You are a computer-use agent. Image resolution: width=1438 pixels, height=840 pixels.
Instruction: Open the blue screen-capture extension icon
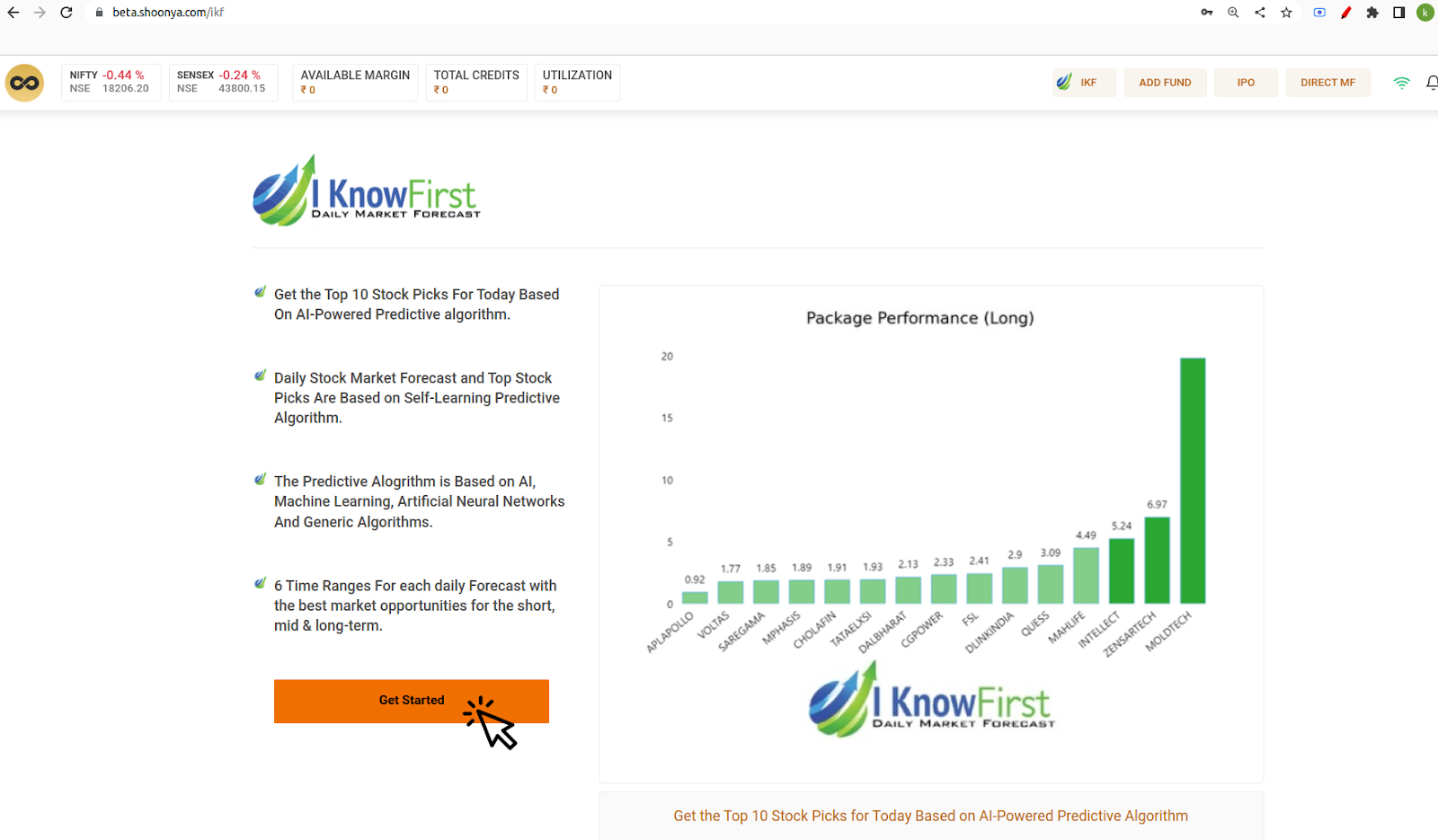(x=1319, y=13)
